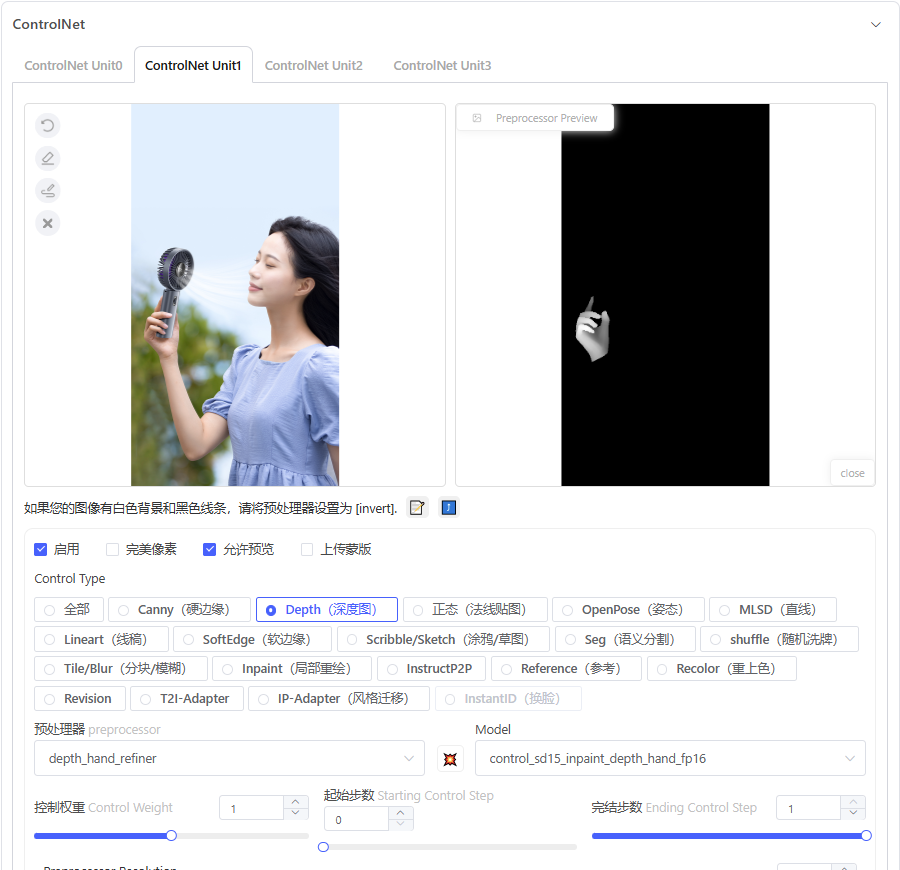Increase Ending Control Step with the up arrow
900x870 pixels.
point(853,802)
